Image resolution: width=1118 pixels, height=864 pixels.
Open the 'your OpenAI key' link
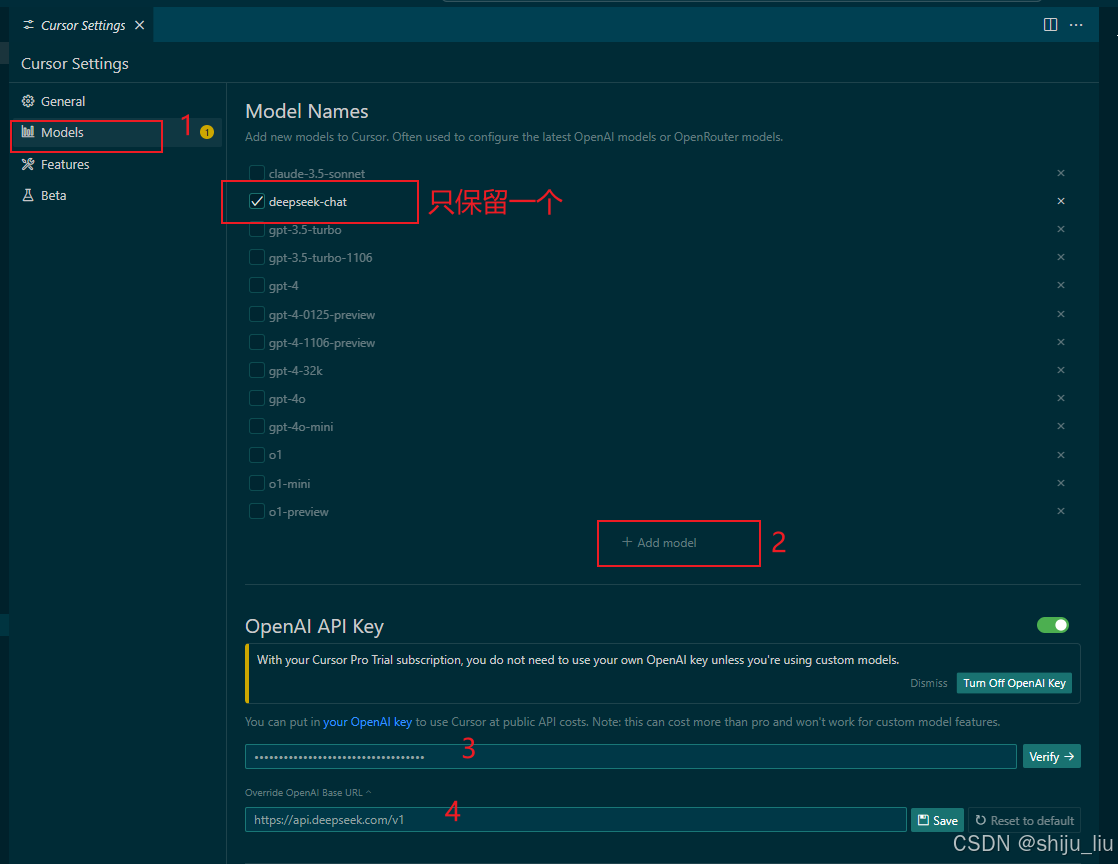tap(367, 722)
